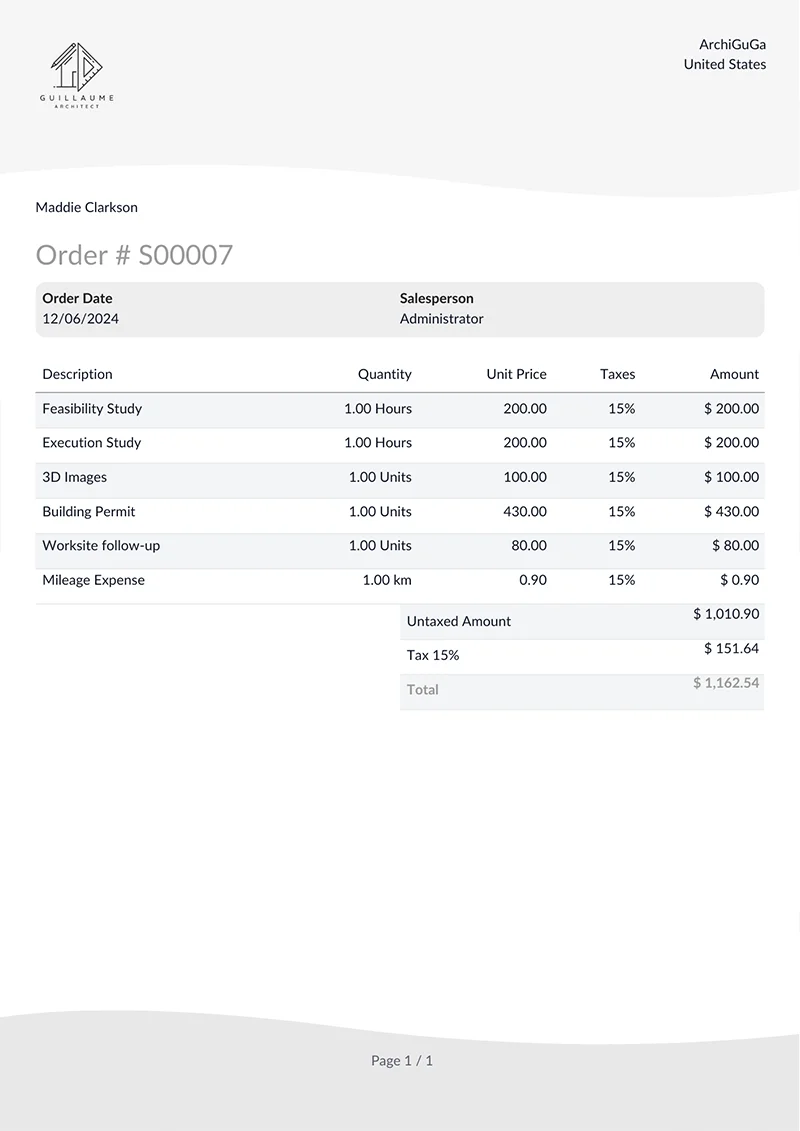Select the Feasibility Study line item

pos(400,408)
